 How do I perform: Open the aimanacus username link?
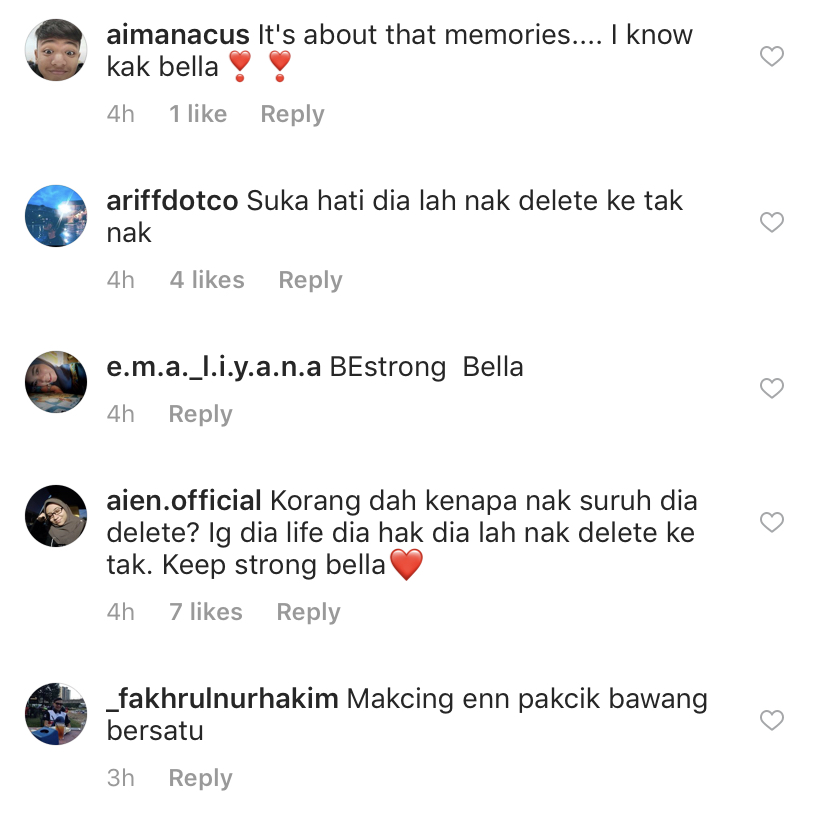178,35
